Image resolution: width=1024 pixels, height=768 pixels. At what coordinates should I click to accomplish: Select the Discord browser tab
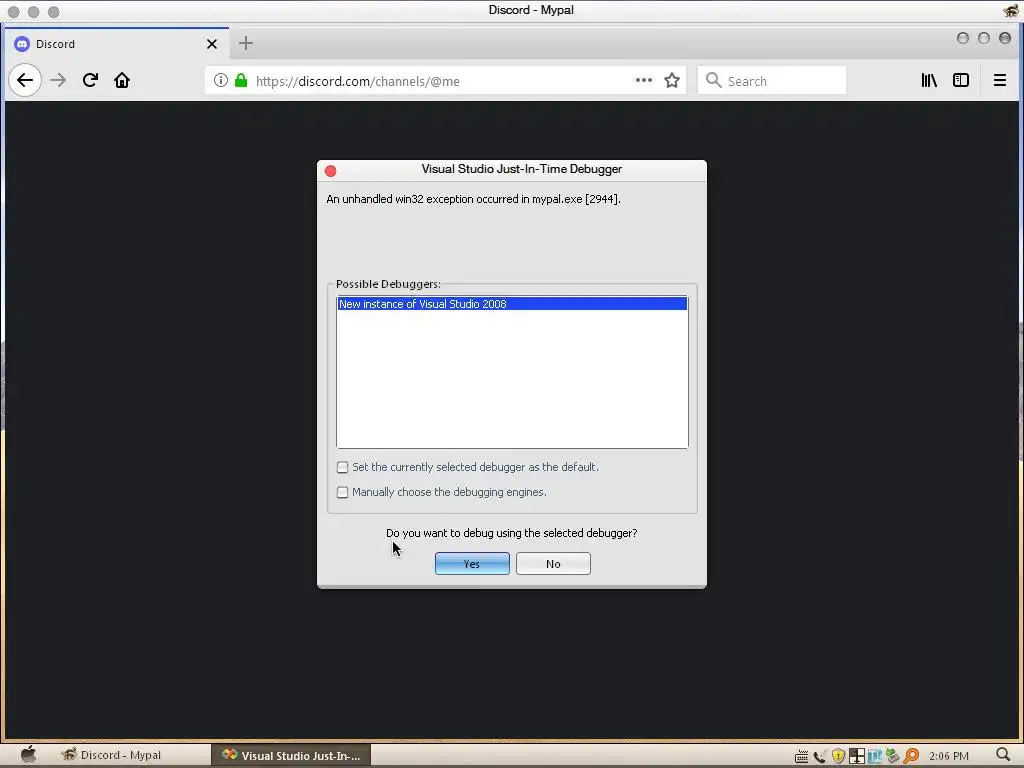coord(116,44)
